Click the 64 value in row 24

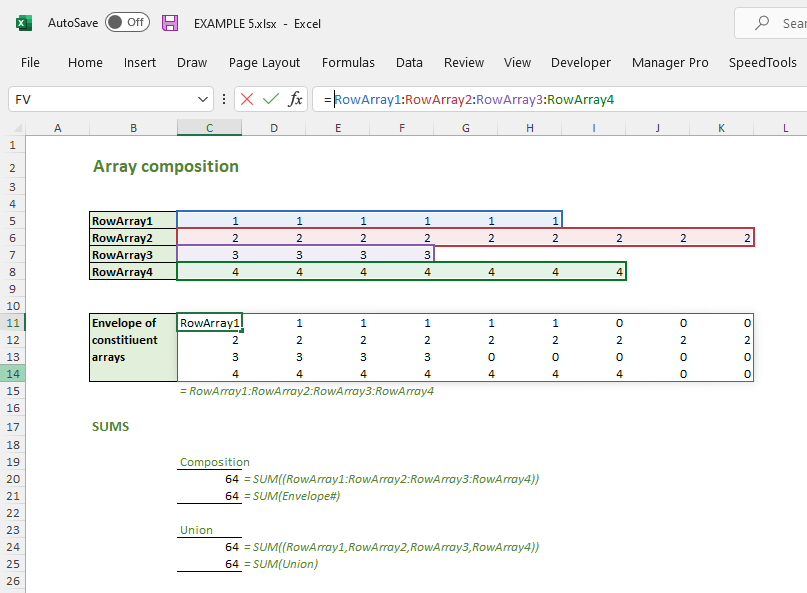[x=232, y=547]
